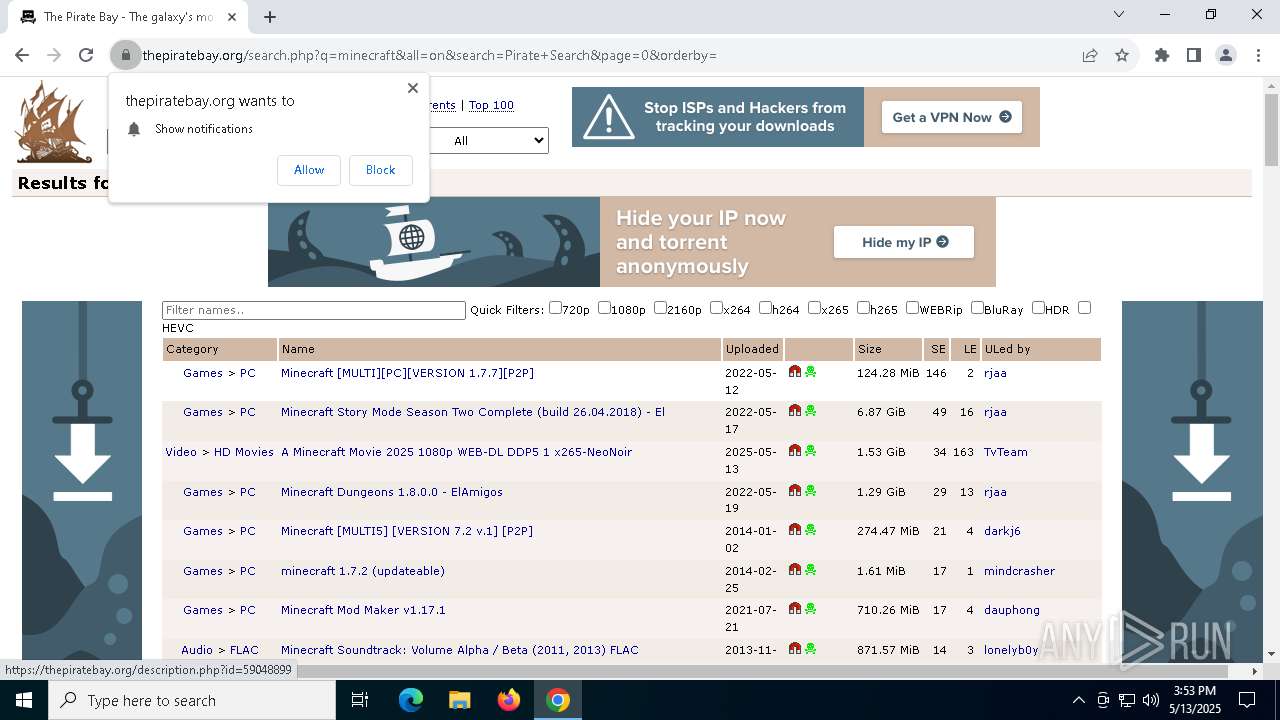Click magnet icon for Minecraft Soundtrack row
This screenshot has height=720, width=1280.
pyautogui.click(x=795, y=649)
